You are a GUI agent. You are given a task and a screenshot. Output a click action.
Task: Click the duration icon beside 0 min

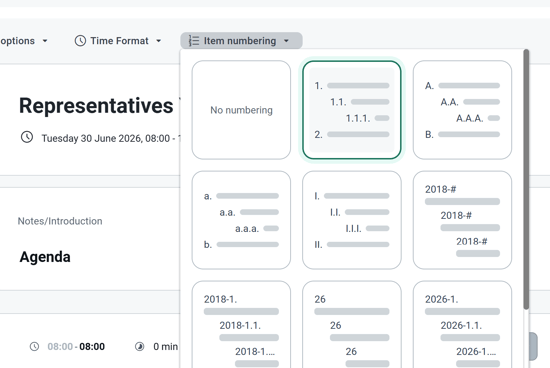point(140,347)
